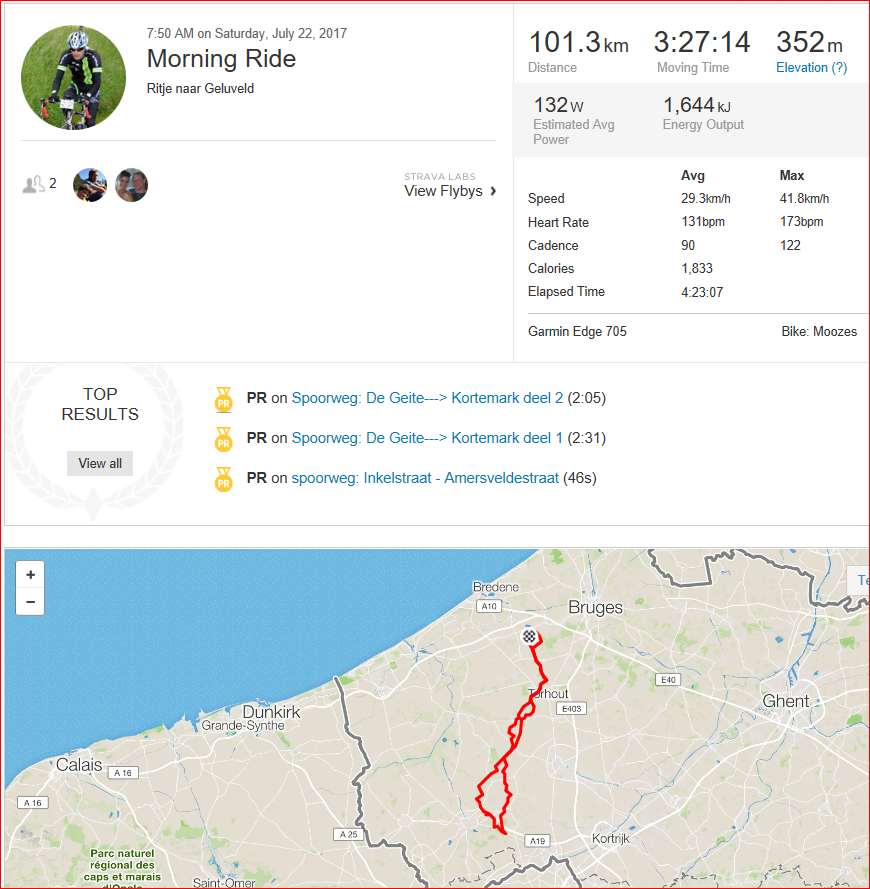
Task: Click the partially visible map type button
Action: (859, 580)
